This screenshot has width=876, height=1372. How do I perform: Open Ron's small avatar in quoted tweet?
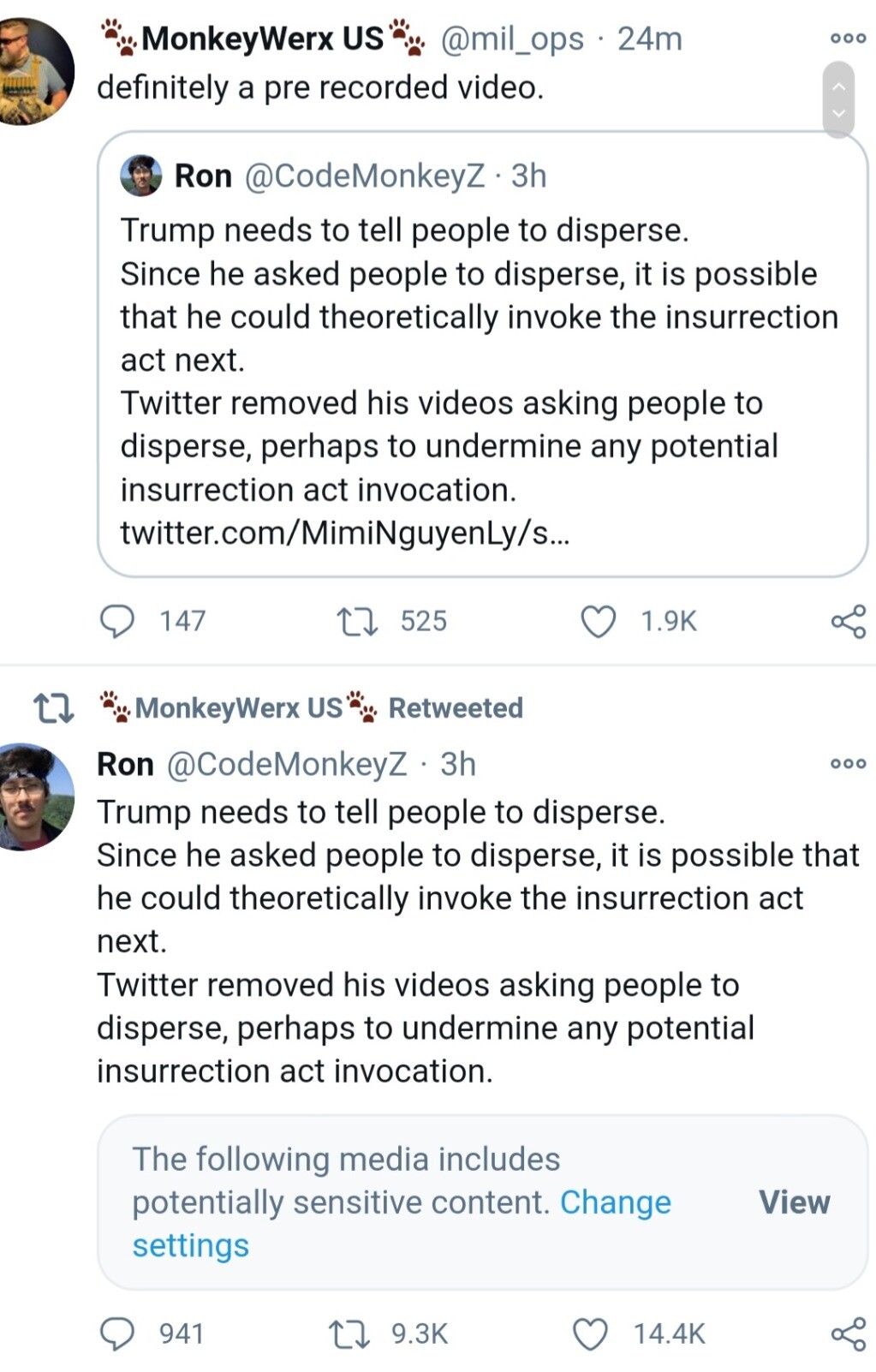pos(141,176)
